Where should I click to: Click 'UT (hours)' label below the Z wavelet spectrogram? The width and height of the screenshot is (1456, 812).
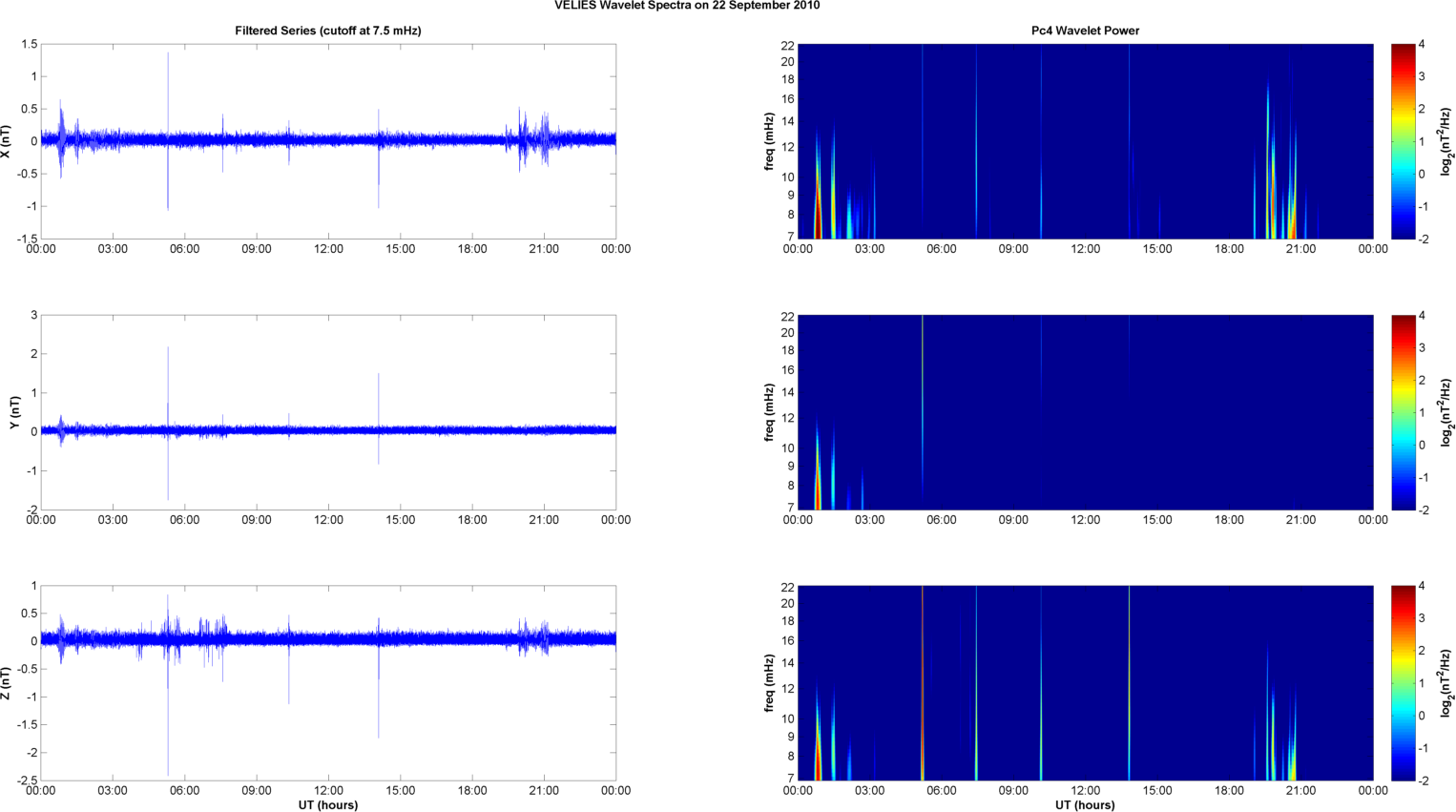[x=1085, y=804]
